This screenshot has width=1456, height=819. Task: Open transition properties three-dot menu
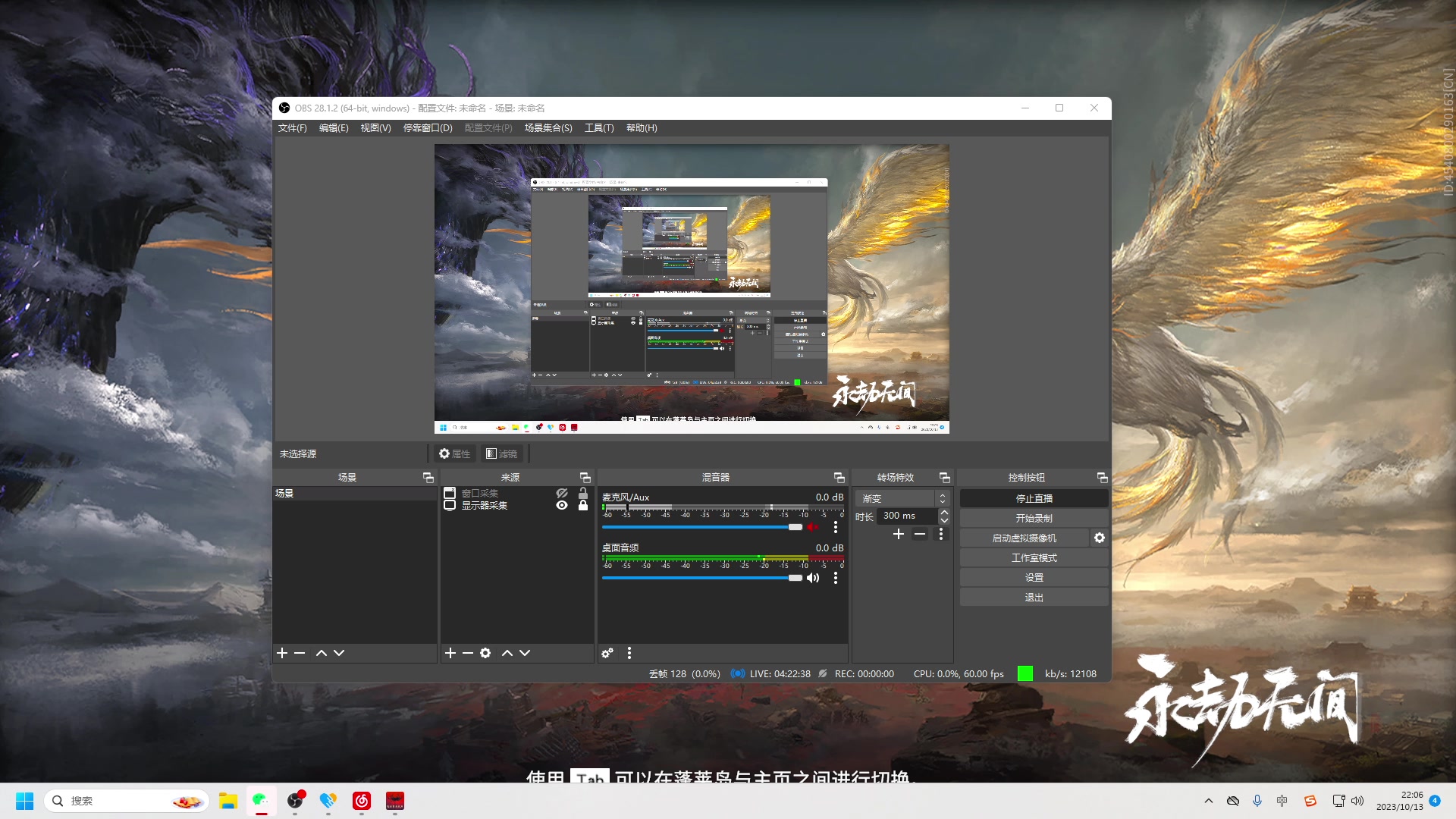[941, 534]
